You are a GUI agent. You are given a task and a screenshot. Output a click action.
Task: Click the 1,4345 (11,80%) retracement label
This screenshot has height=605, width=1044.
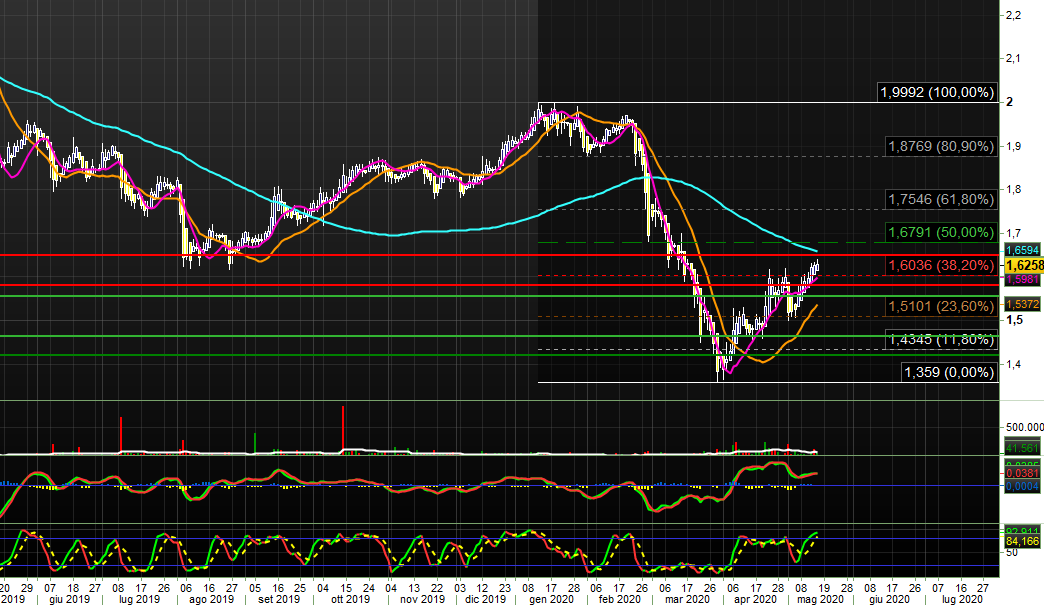941,340
